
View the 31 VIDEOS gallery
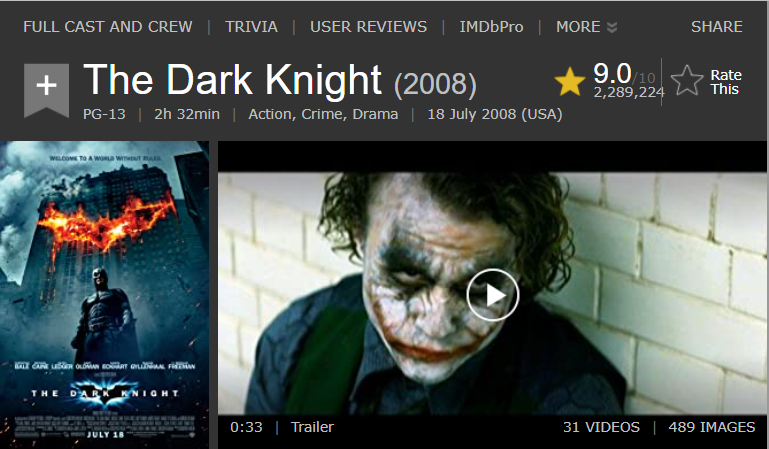[x=601, y=427]
